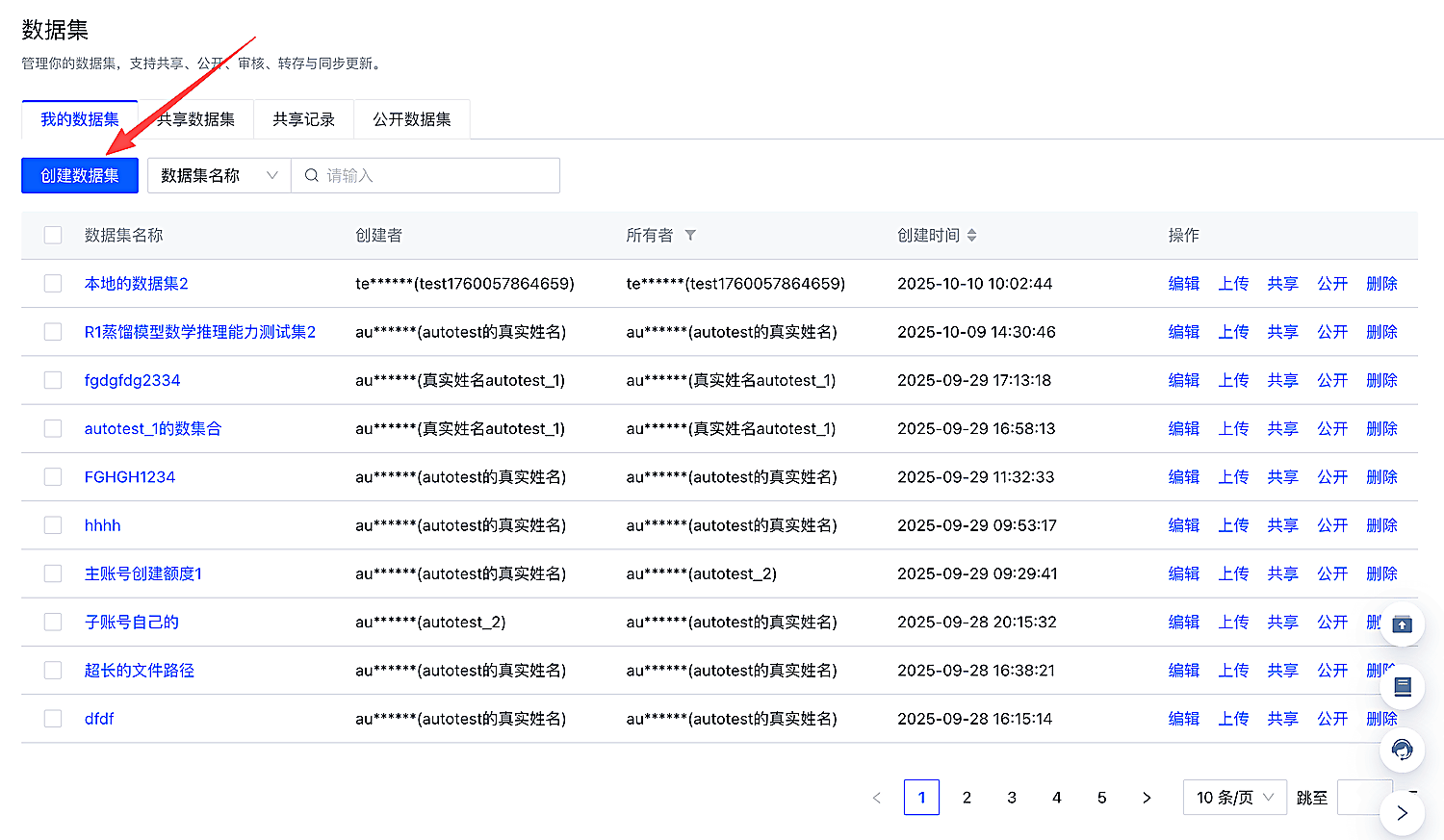Image resolution: width=1444 pixels, height=840 pixels.
Task: Select the checkbox for dfdf
Action: point(53,719)
